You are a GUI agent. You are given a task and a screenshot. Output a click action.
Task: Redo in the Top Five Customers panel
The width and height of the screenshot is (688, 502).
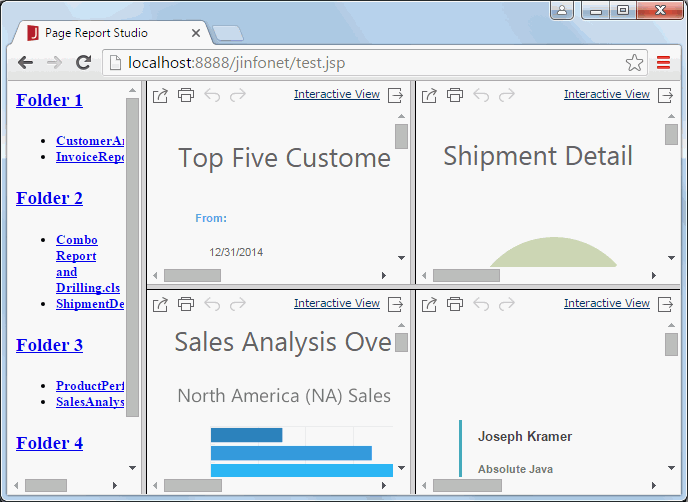[238, 95]
